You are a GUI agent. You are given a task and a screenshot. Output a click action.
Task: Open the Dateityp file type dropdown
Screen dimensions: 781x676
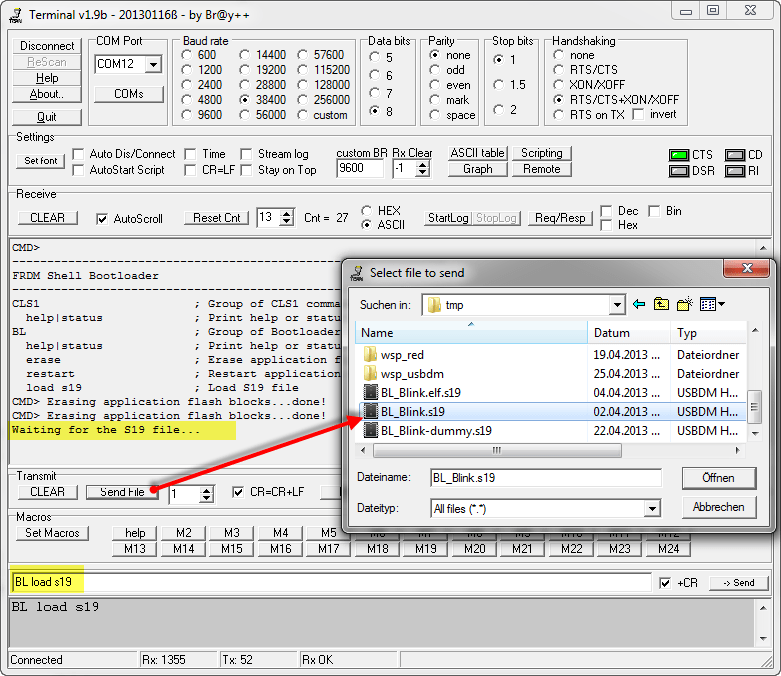pyautogui.click(x=652, y=509)
